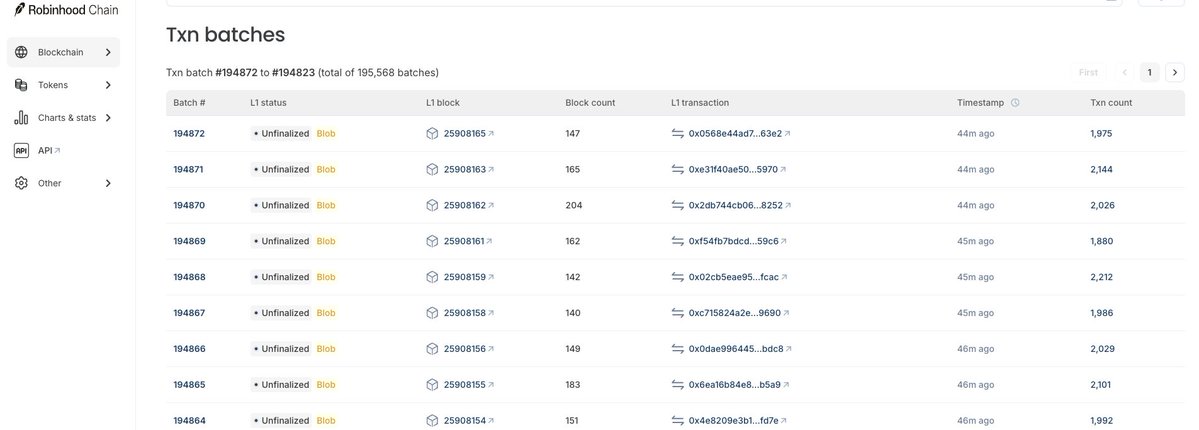Click the transfer arrows icon for 0x0dae996445...bdc8
The image size is (1199, 430).
[677, 349]
